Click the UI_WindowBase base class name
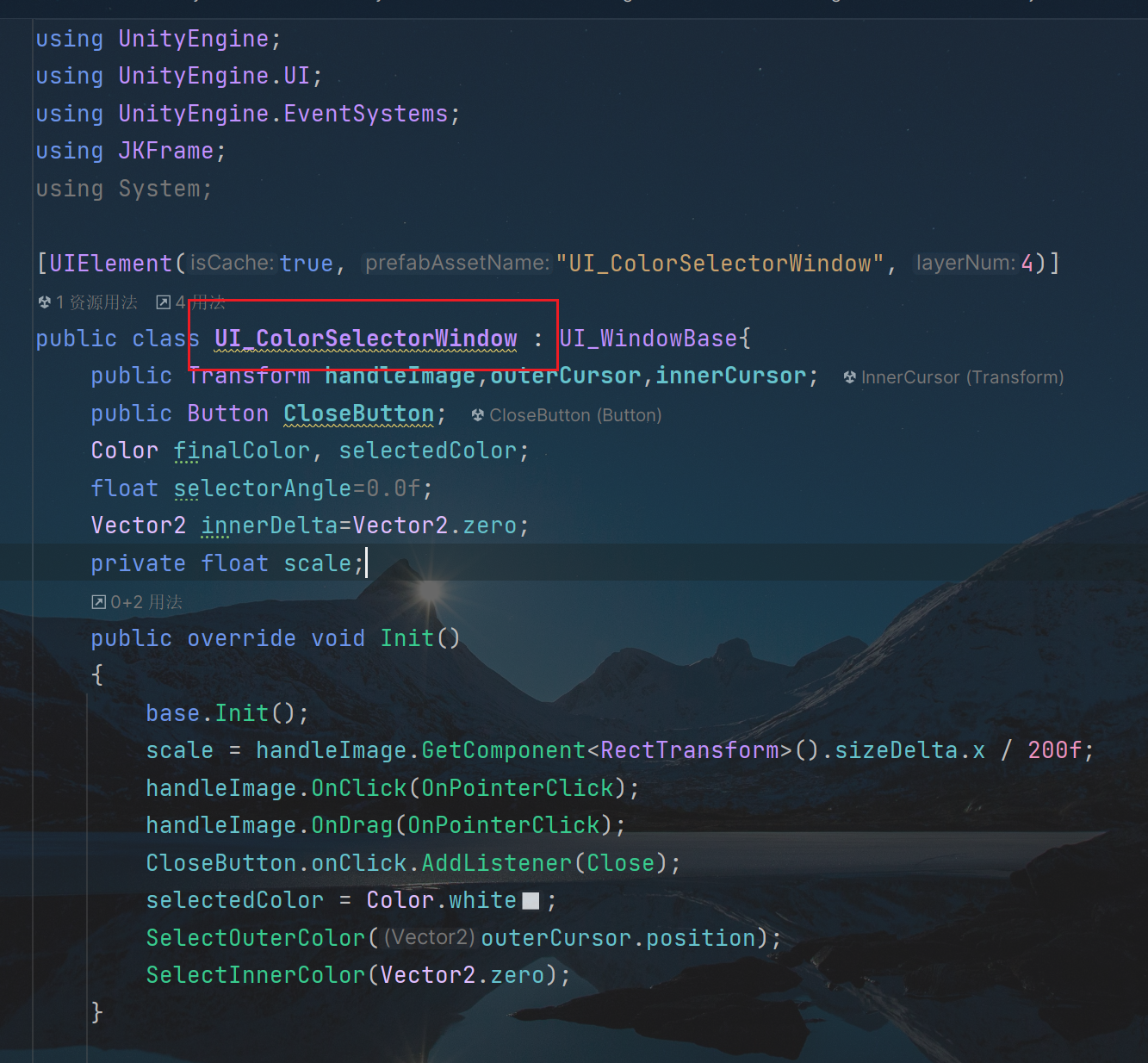This screenshot has height=1063, width=1148. 648,339
